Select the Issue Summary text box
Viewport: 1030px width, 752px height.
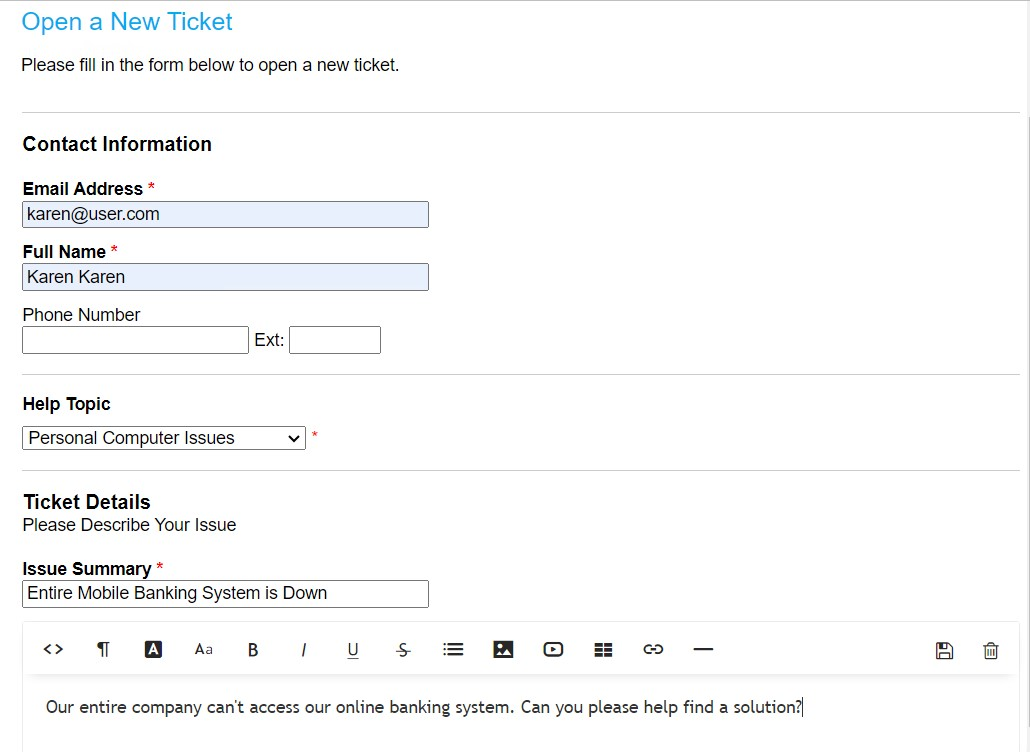point(225,593)
